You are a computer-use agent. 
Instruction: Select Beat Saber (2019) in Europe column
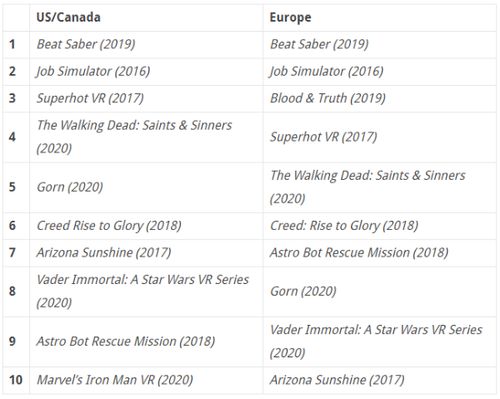319,44
